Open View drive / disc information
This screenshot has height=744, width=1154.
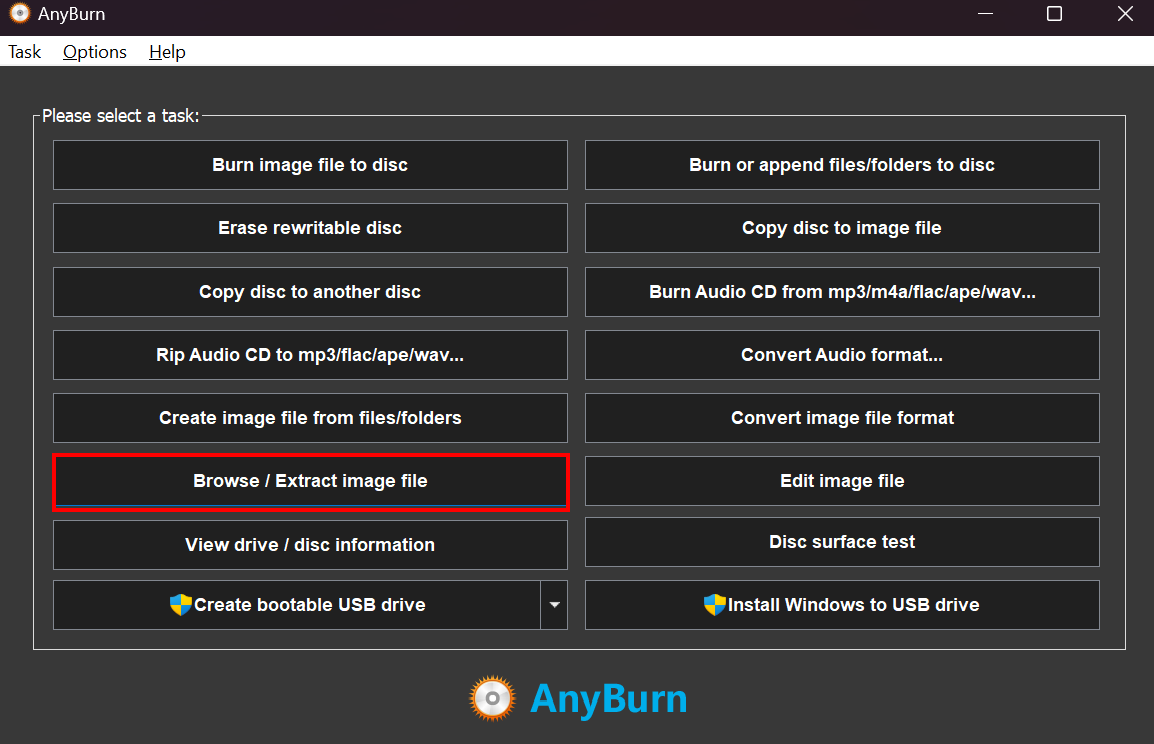[310, 545]
